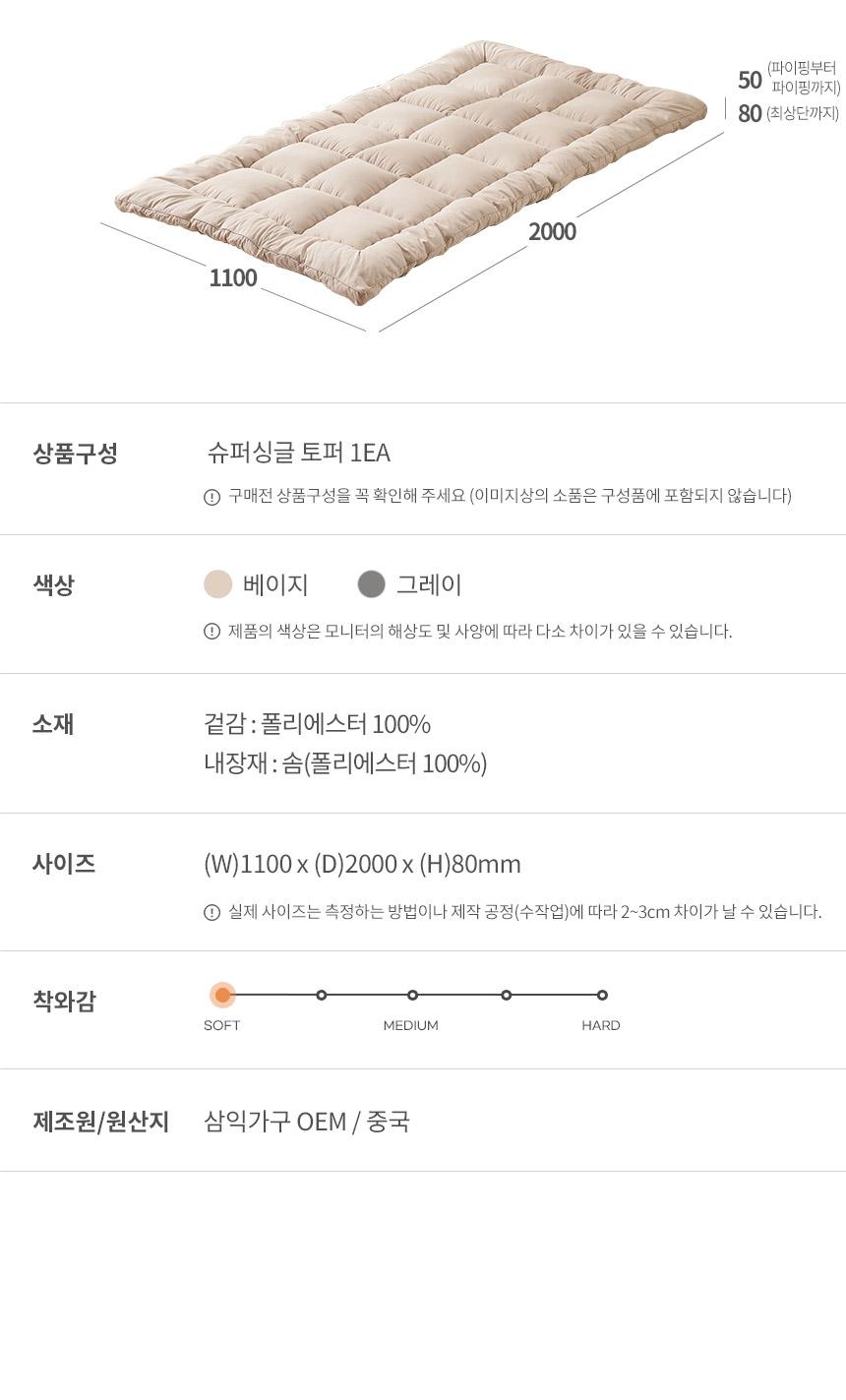Click the info icon beside the 실제 사이즈 notice

(x=211, y=912)
